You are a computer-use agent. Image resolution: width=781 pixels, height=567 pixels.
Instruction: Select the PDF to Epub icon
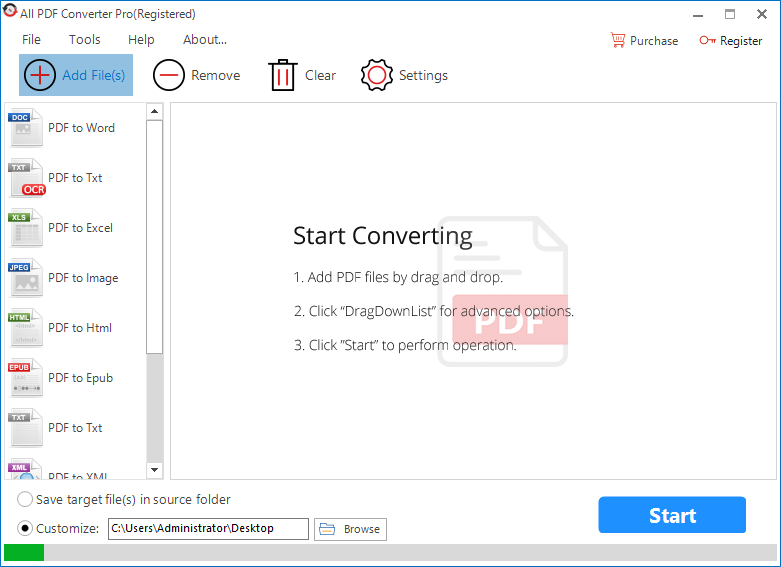(x=25, y=378)
